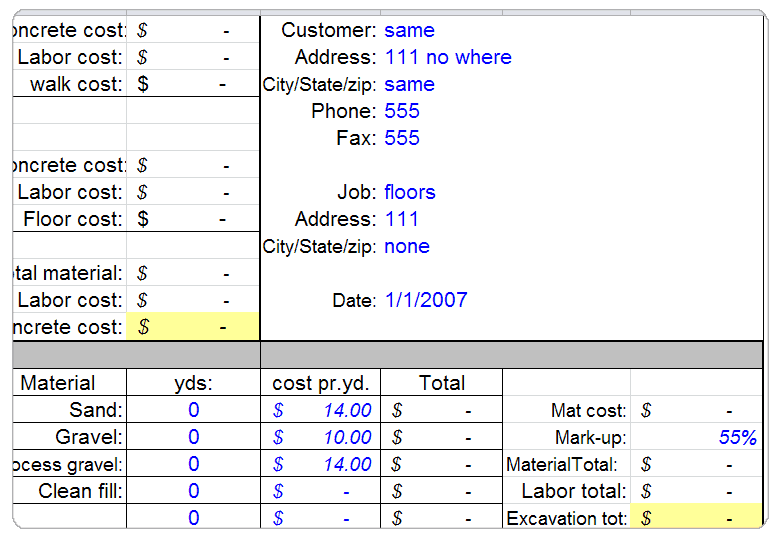Click the Customer name cell containing "same"

coord(409,30)
